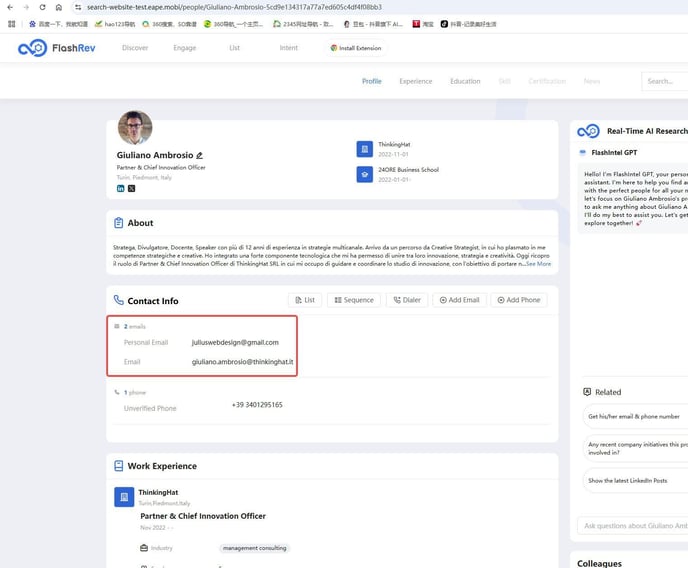Image resolution: width=688 pixels, height=568 pixels.
Task: Focus the Search input field
Action: coord(664,82)
